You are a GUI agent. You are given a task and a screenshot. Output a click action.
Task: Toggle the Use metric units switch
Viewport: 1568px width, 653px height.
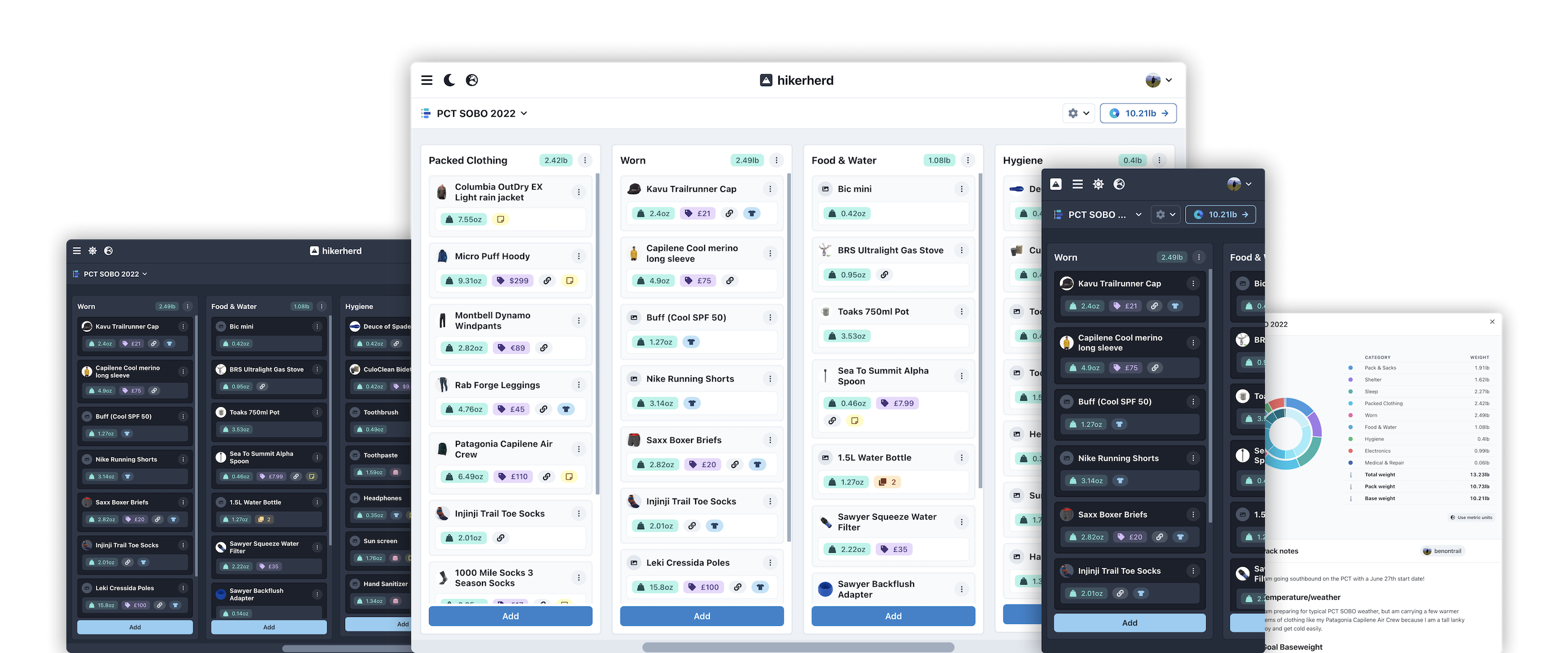click(x=1471, y=517)
